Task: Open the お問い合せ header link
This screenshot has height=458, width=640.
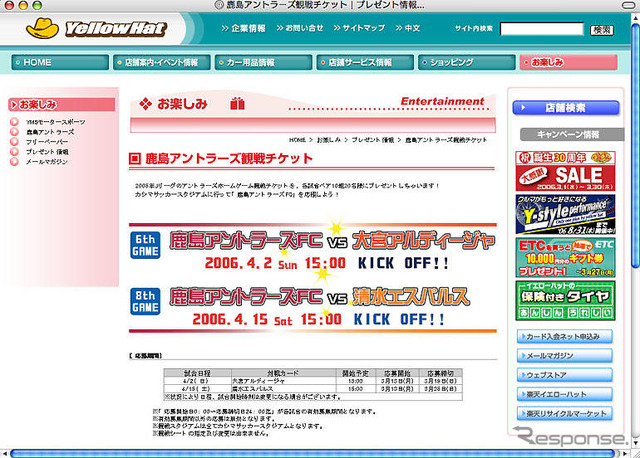Action: tap(300, 28)
